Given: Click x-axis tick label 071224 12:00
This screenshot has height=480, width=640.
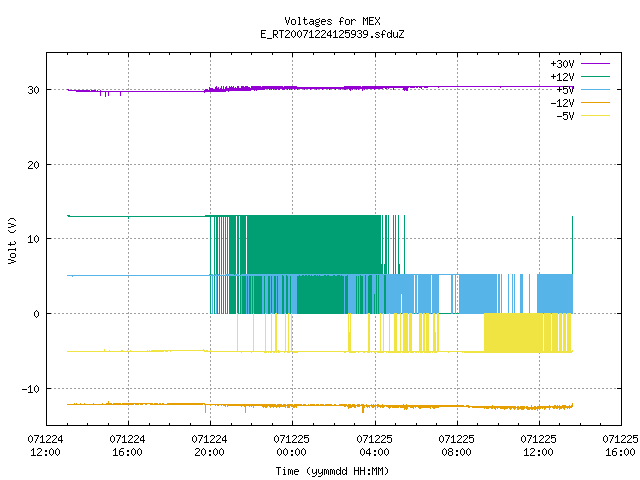Looking at the screenshot, I should coord(45,445).
